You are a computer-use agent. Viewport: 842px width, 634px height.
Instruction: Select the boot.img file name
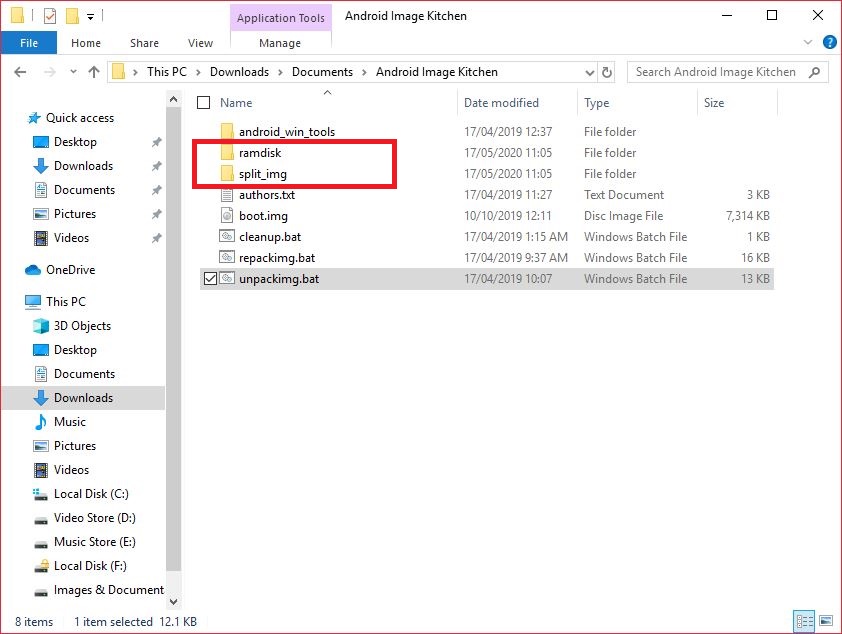point(263,216)
